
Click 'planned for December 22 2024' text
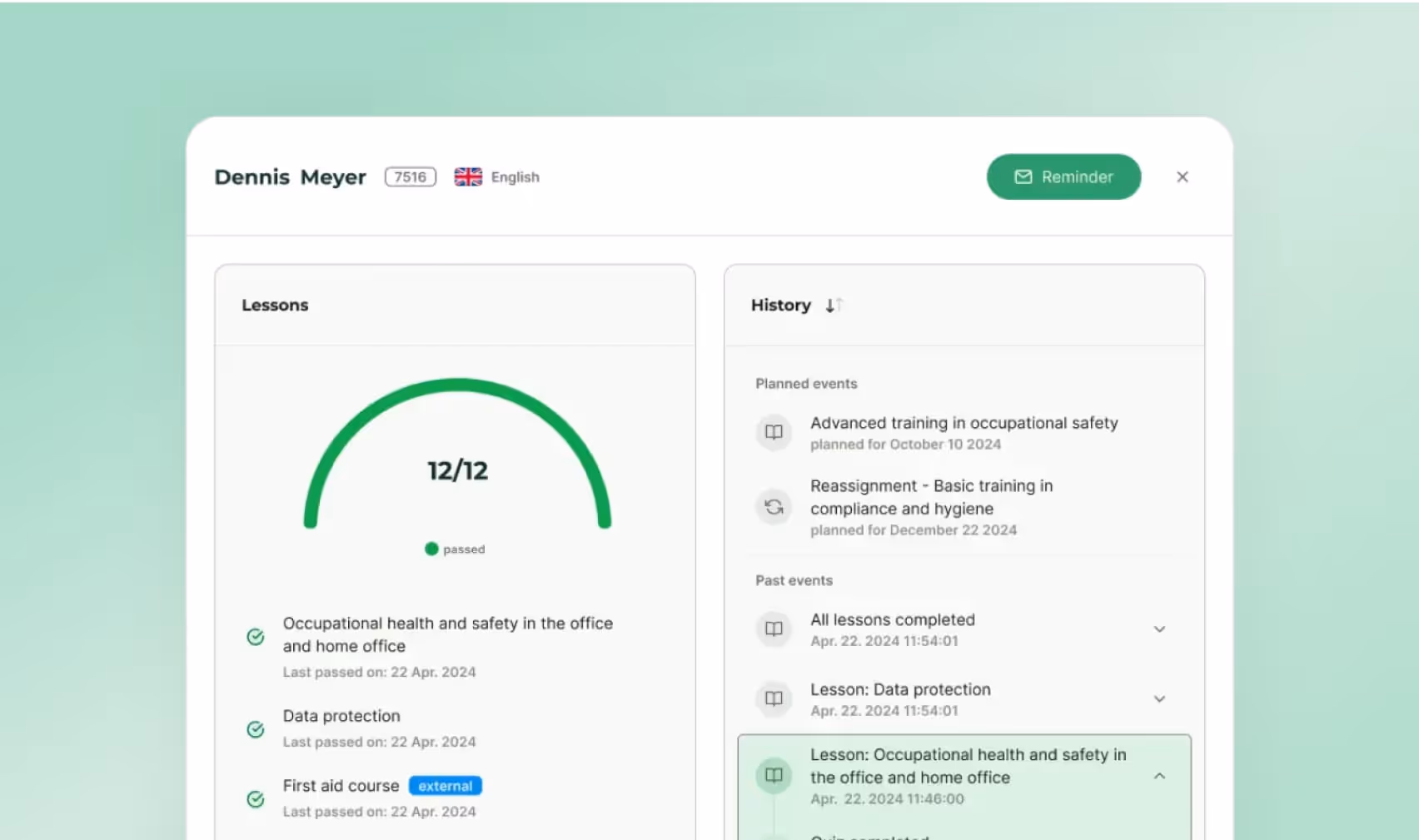(x=914, y=530)
